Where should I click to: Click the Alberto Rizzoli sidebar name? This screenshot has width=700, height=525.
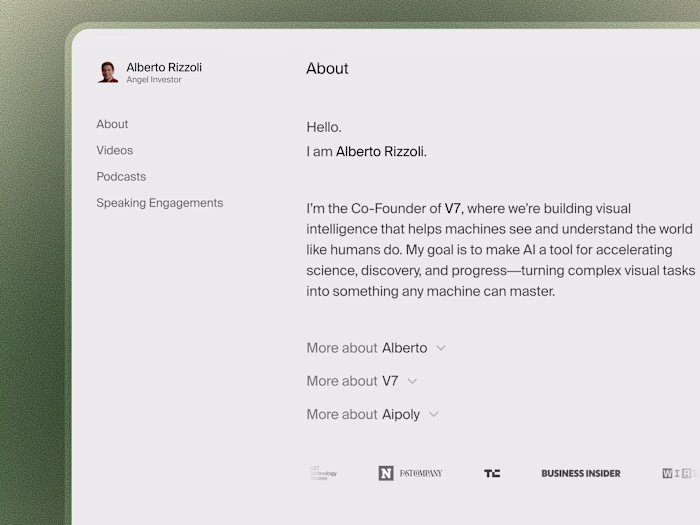[x=164, y=67]
